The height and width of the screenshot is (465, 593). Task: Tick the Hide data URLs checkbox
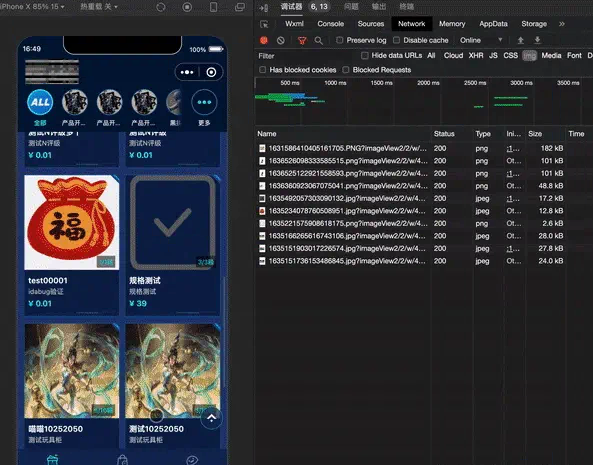tap(365, 56)
